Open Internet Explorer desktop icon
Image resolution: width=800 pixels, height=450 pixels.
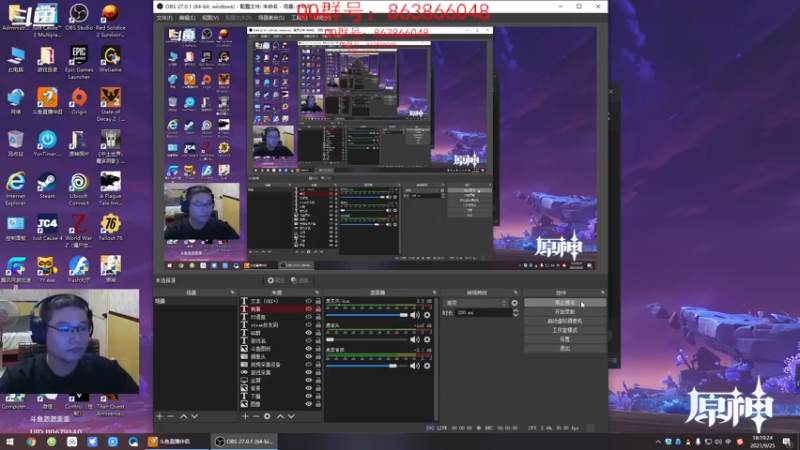15,189
